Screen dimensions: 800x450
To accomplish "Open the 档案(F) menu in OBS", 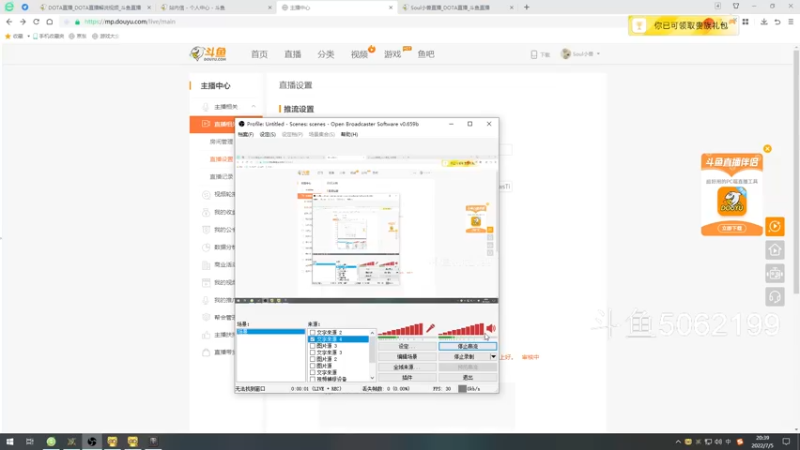I will click(245, 134).
